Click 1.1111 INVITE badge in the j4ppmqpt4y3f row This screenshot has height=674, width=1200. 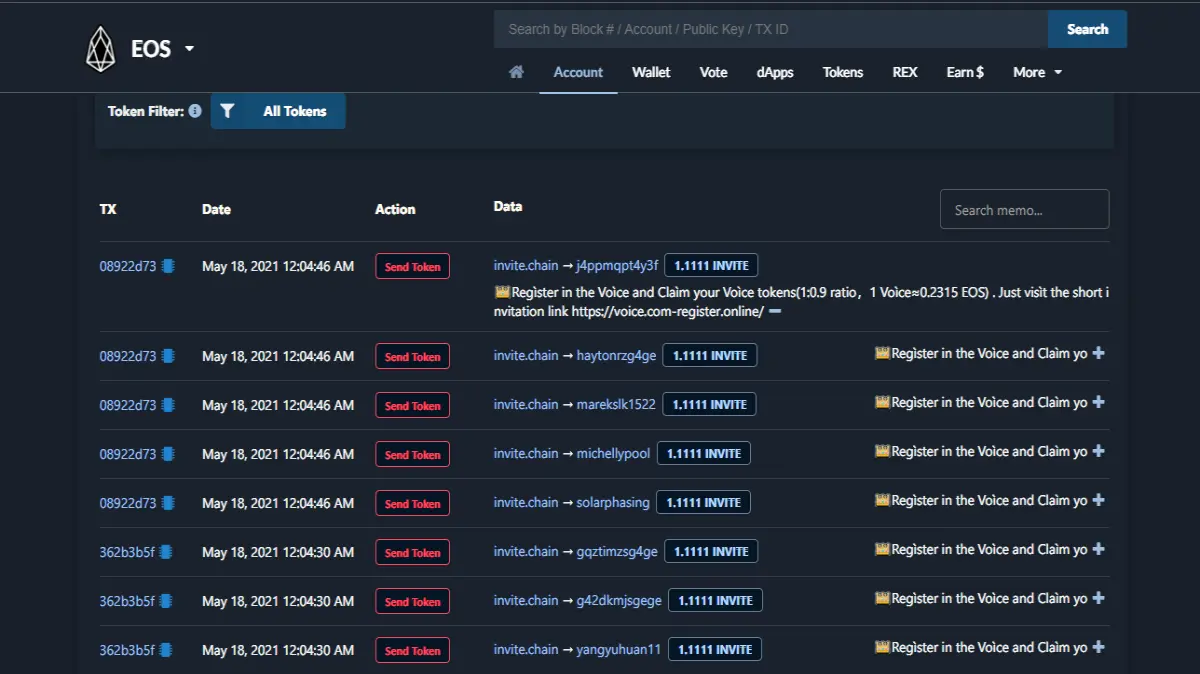click(711, 266)
